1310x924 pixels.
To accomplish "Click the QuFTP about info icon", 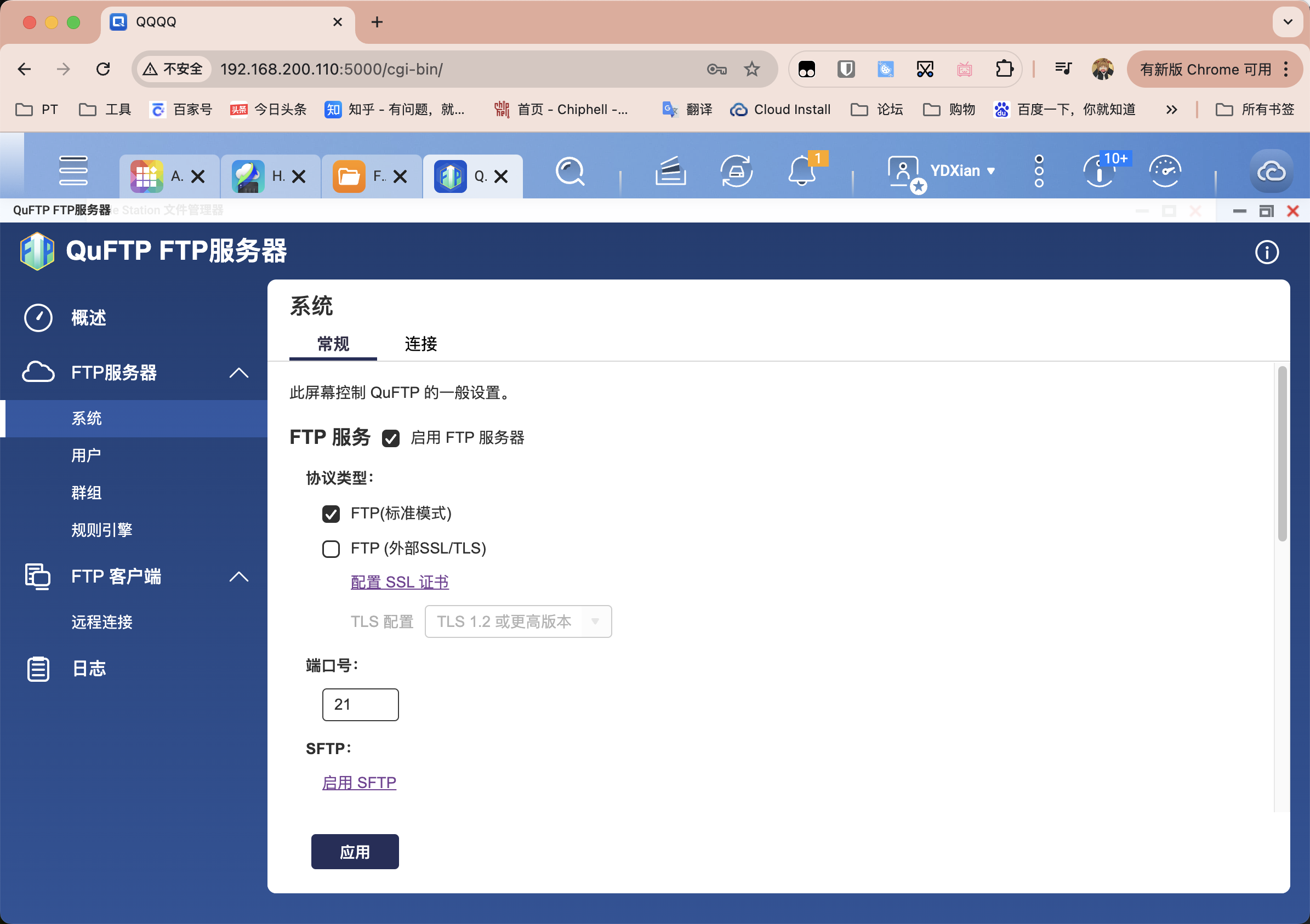I will click(x=1267, y=252).
